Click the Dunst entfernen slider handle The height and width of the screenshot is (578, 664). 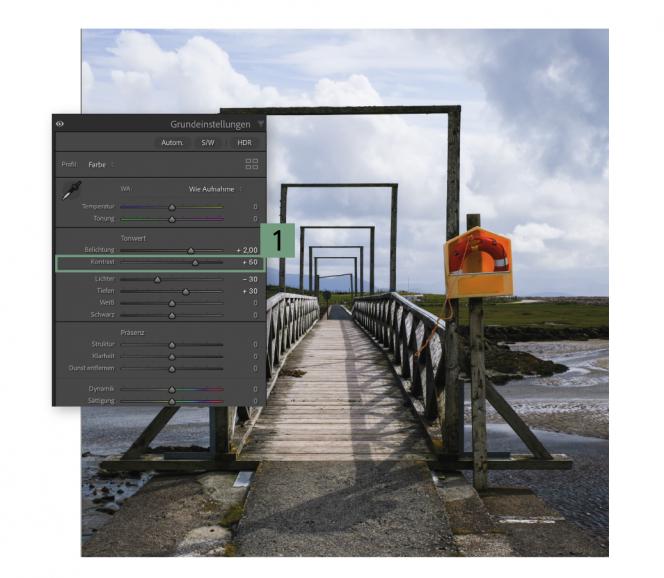[x=172, y=367]
